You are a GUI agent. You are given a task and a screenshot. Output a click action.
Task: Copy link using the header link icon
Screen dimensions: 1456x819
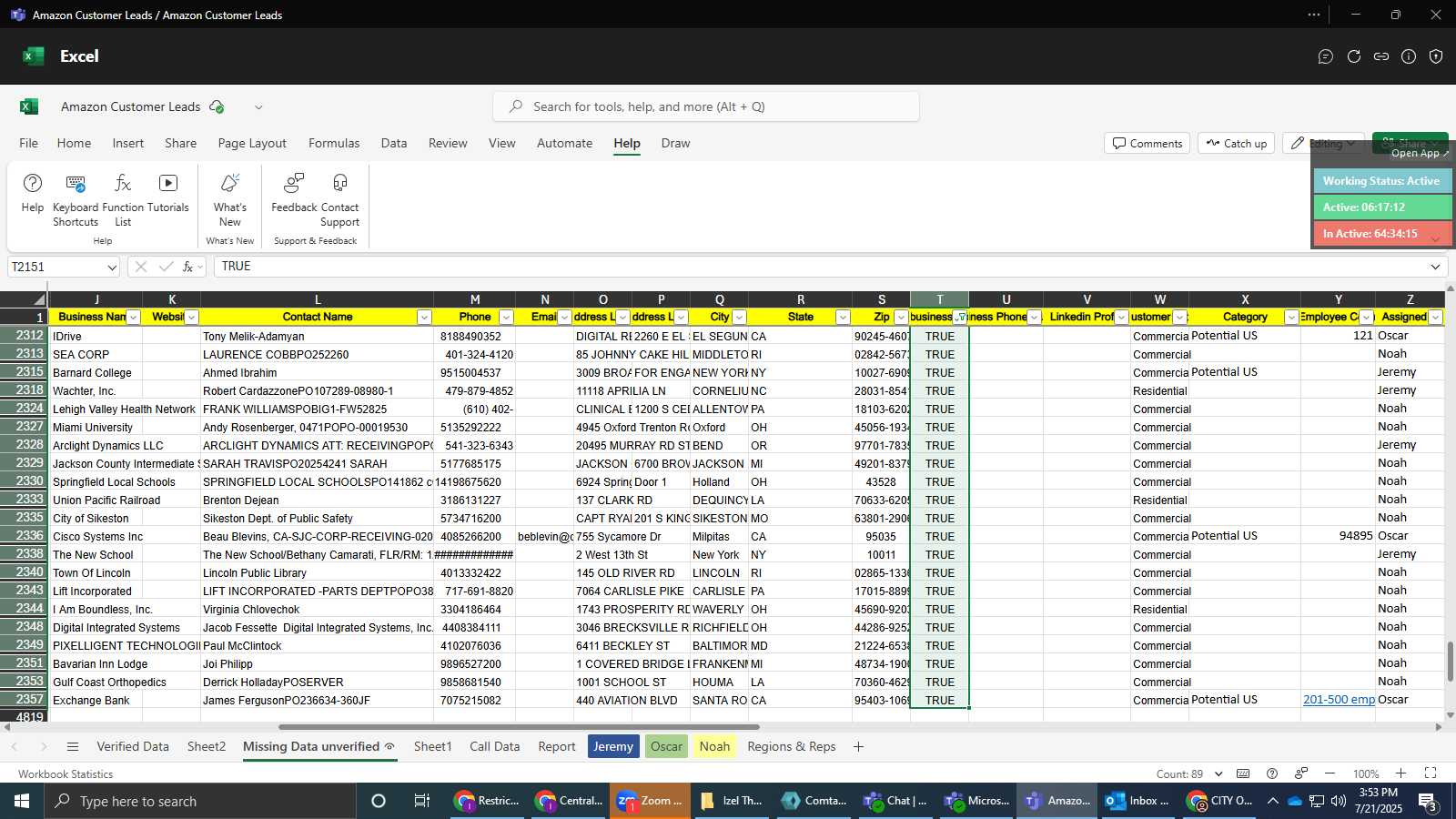[1381, 56]
